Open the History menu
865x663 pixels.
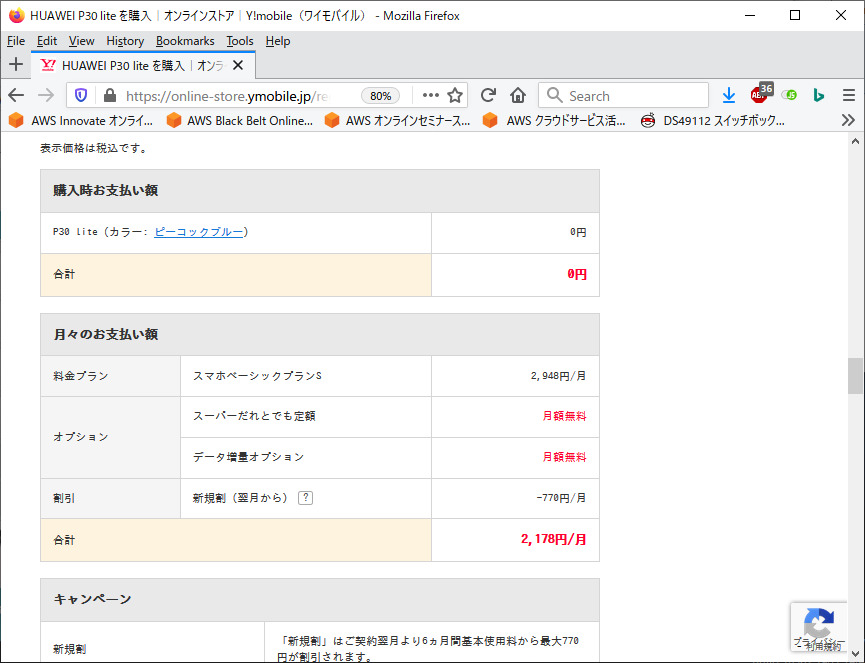125,41
